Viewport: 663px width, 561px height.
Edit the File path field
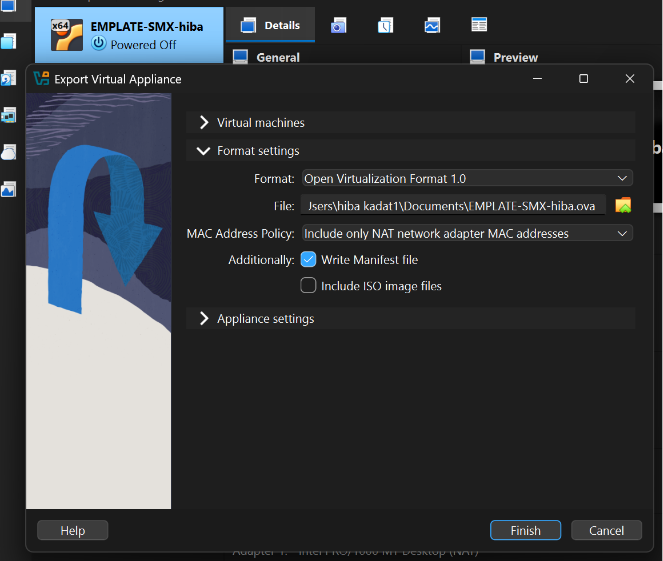(453, 206)
